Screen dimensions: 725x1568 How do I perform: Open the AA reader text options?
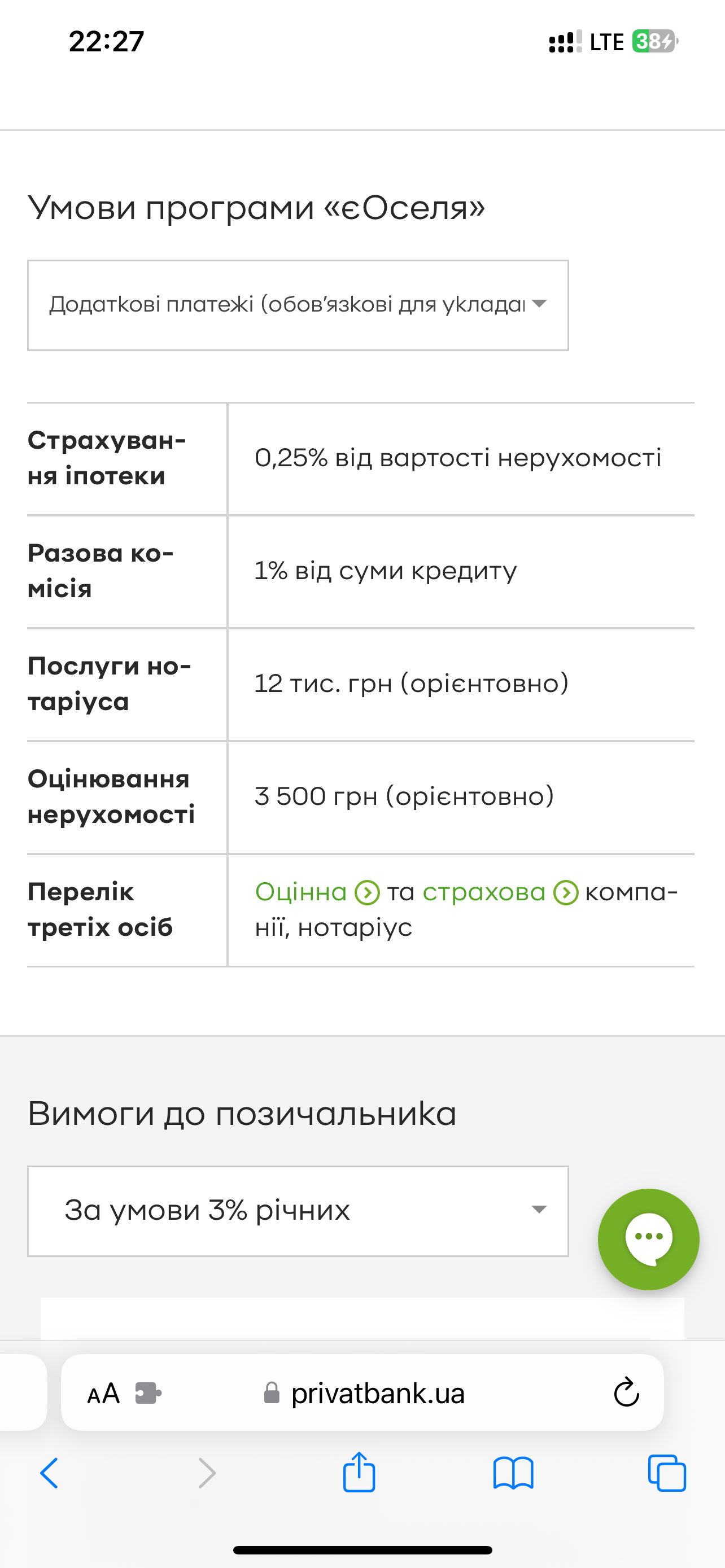click(x=103, y=1393)
